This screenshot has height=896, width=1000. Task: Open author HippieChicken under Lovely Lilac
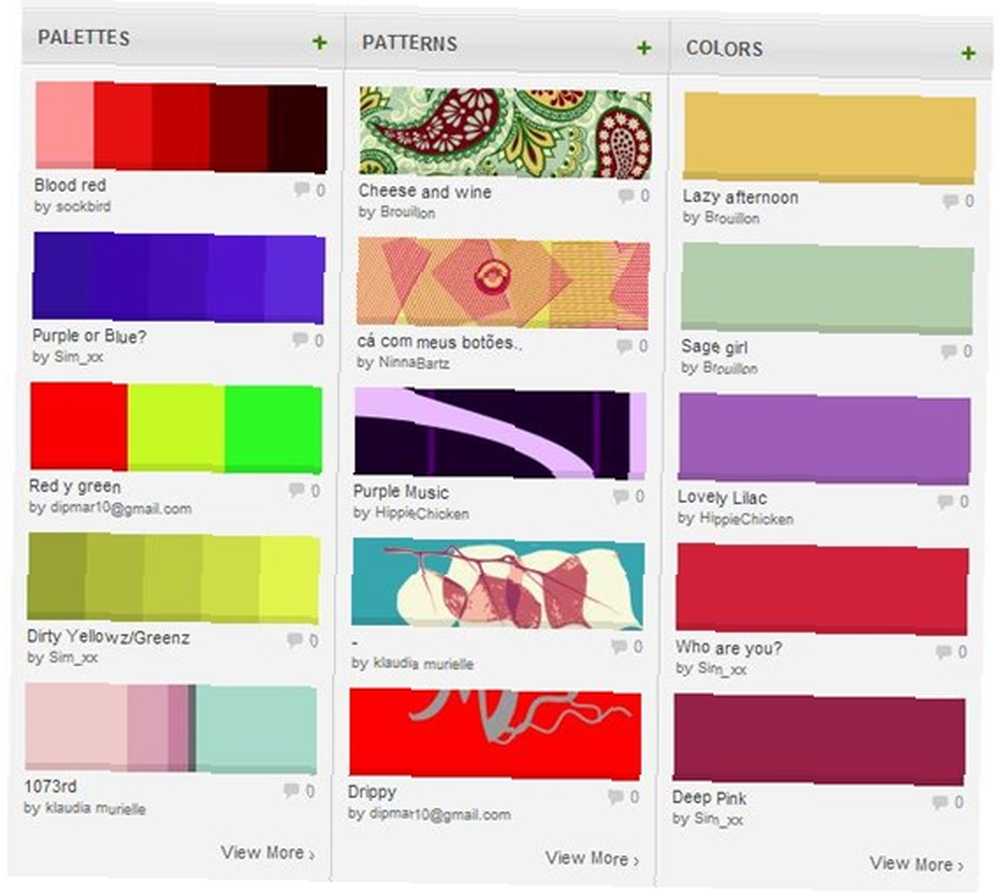(x=746, y=518)
